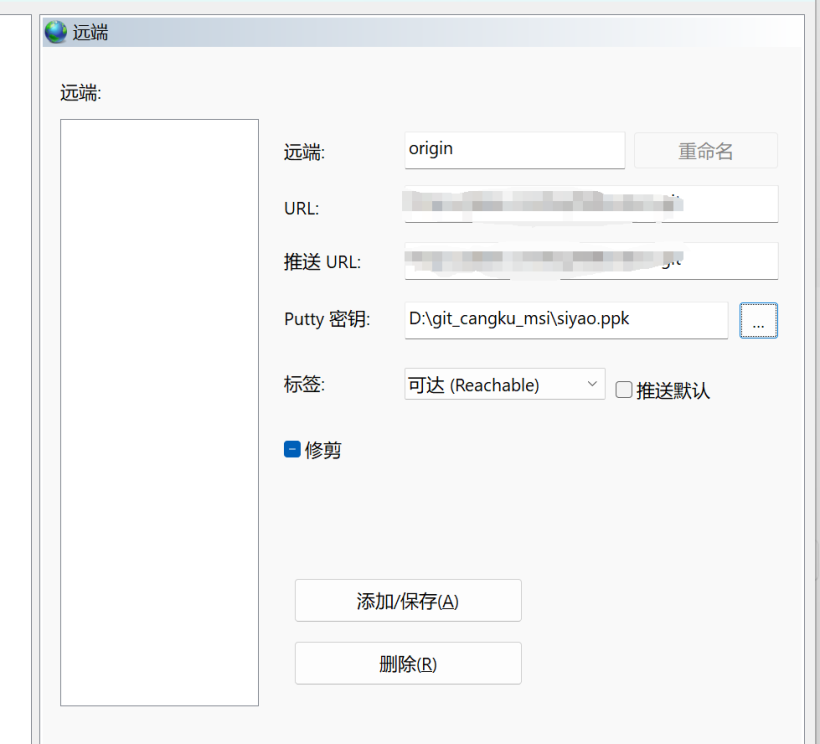Screen dimensions: 820x744
Task: Open the Putty key file browse button
Action: [x=758, y=320]
